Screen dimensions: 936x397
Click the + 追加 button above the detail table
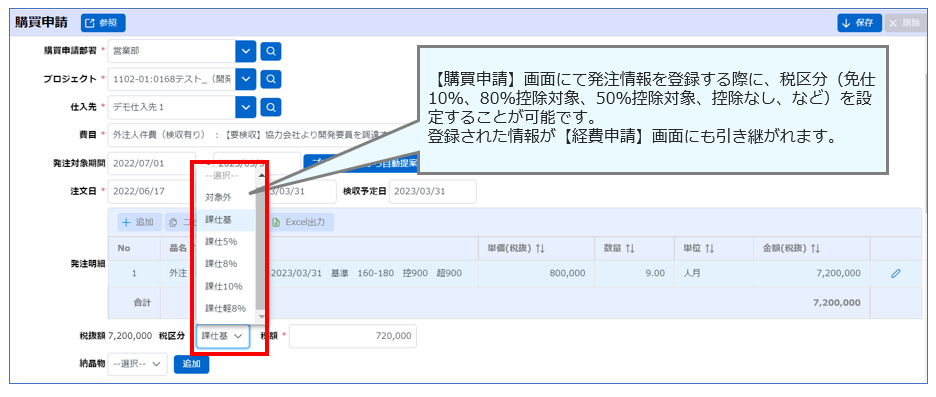click(x=138, y=222)
